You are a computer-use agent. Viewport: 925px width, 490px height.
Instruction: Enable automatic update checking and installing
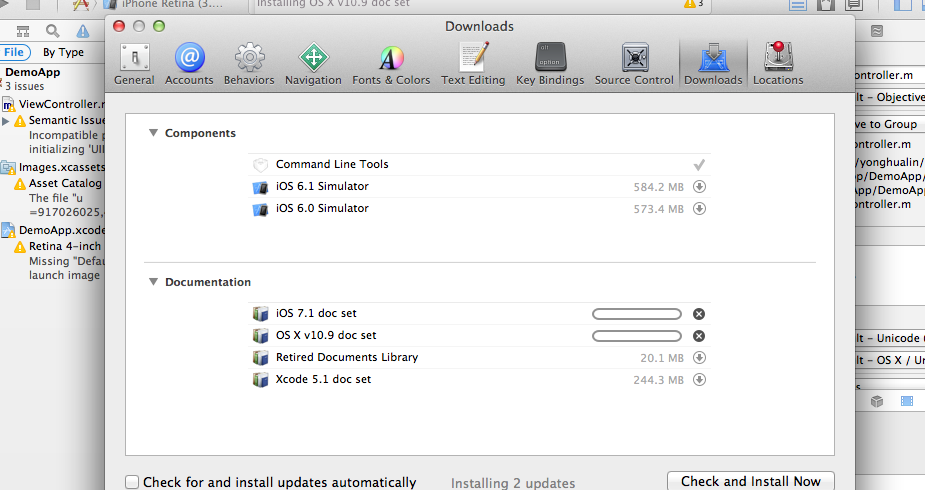tap(132, 482)
